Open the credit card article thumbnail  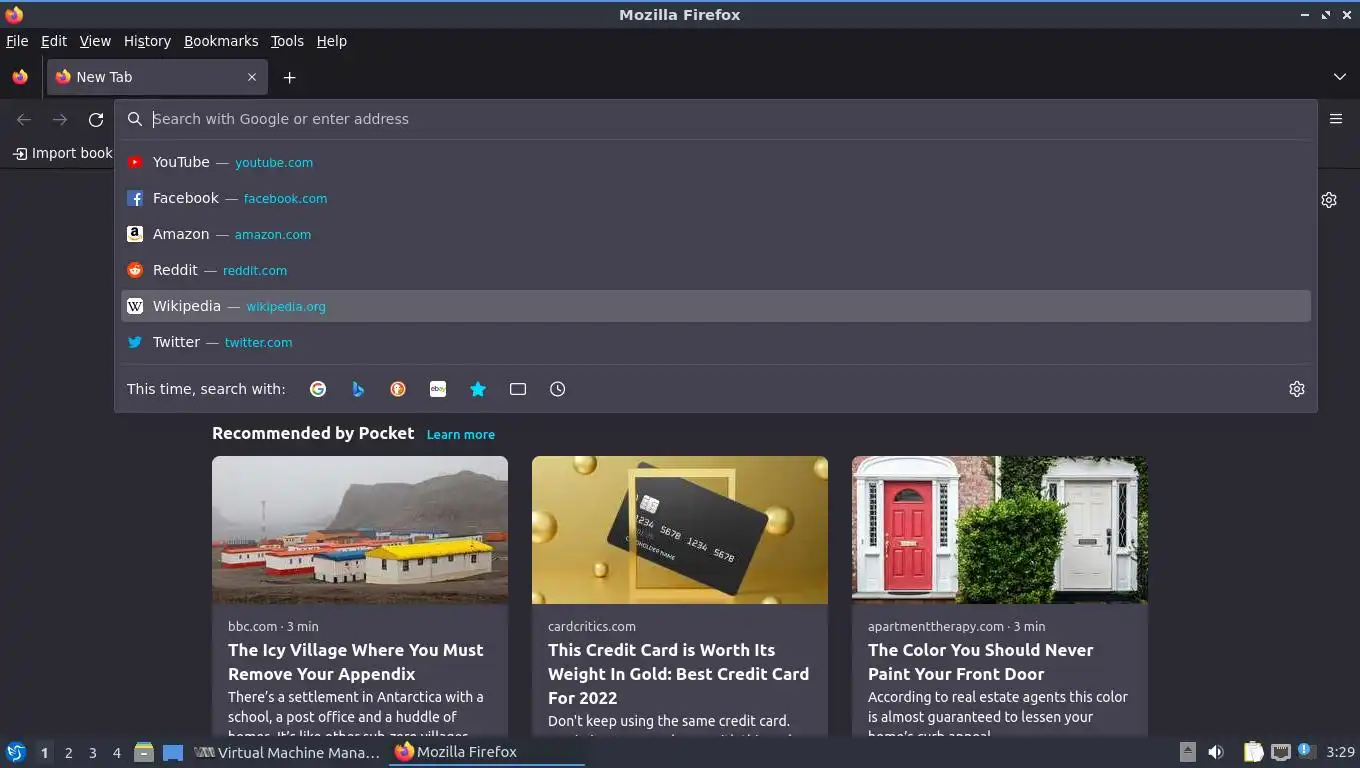680,530
